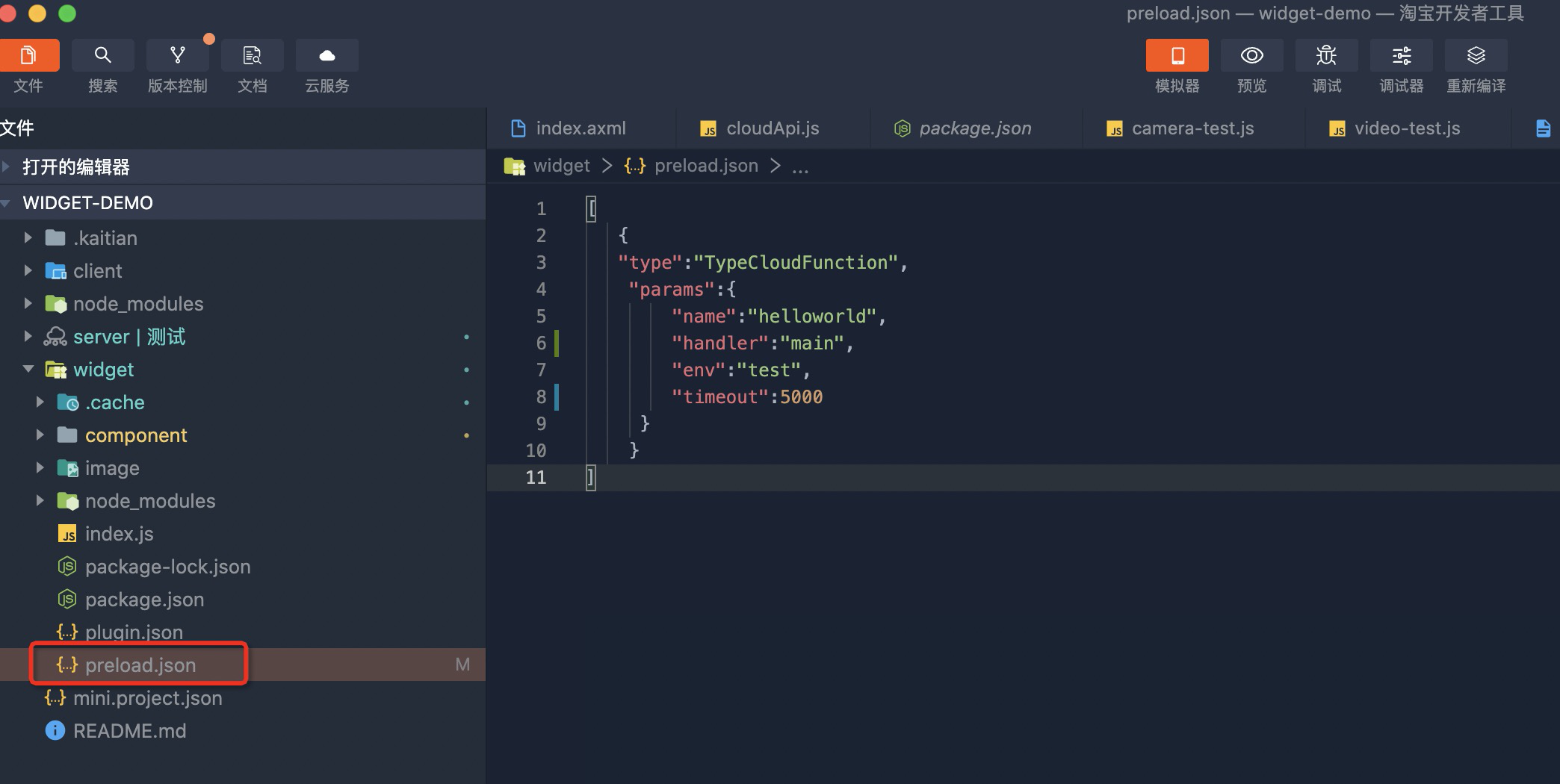Viewport: 1560px width, 784px height.
Task: Expand the image folder arrow
Action: tap(40, 467)
